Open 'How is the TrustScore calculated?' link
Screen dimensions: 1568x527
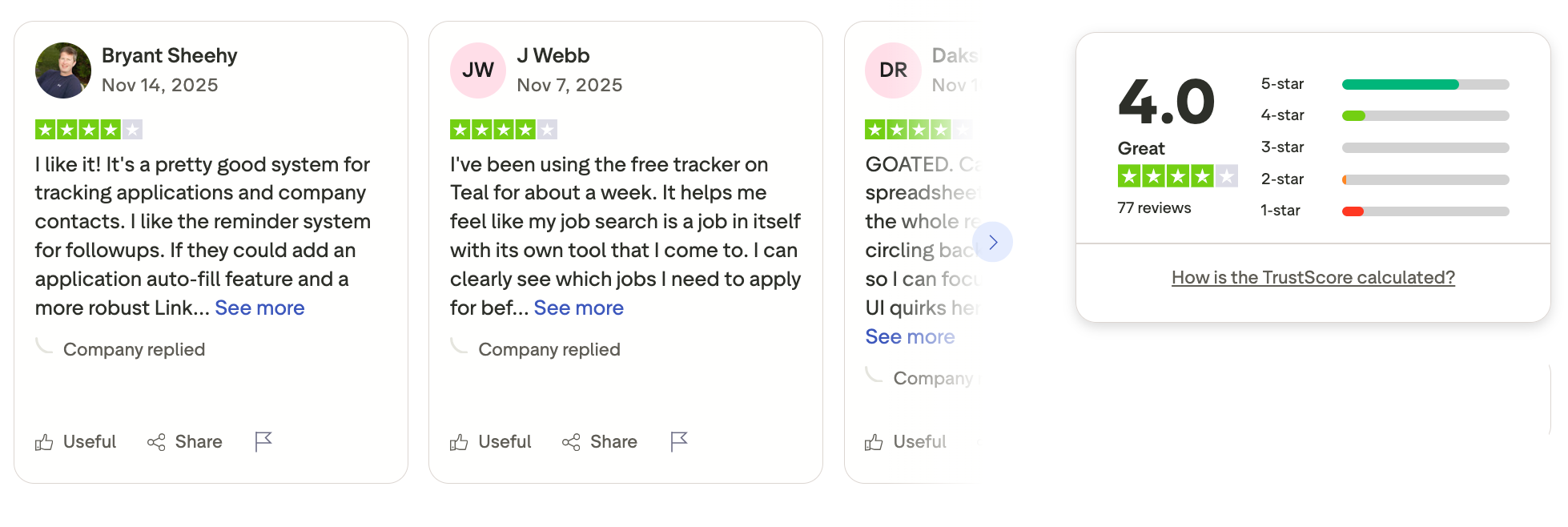click(1313, 278)
